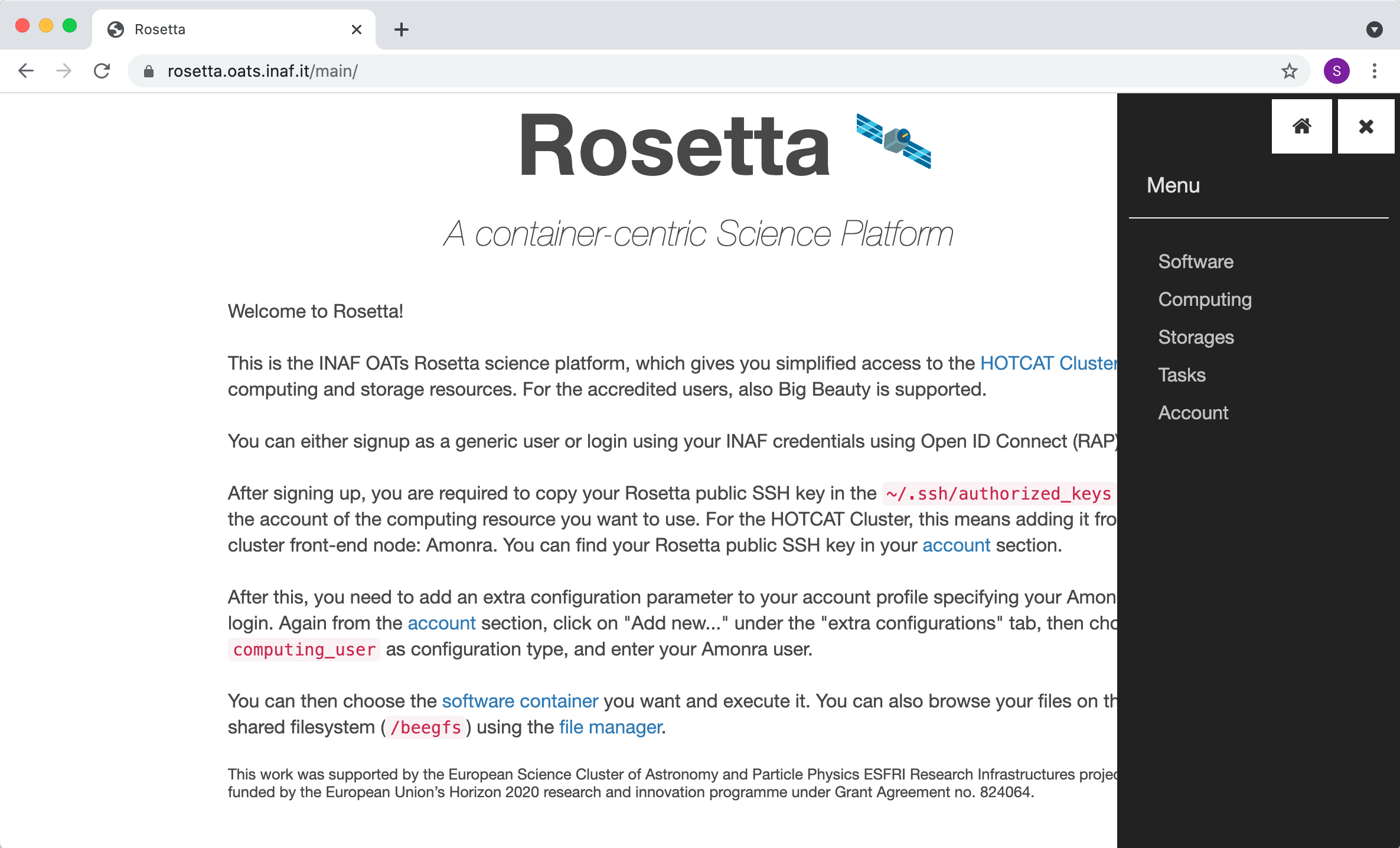Go back with the browser back arrow
The width and height of the screenshot is (1400, 848).
26,71
